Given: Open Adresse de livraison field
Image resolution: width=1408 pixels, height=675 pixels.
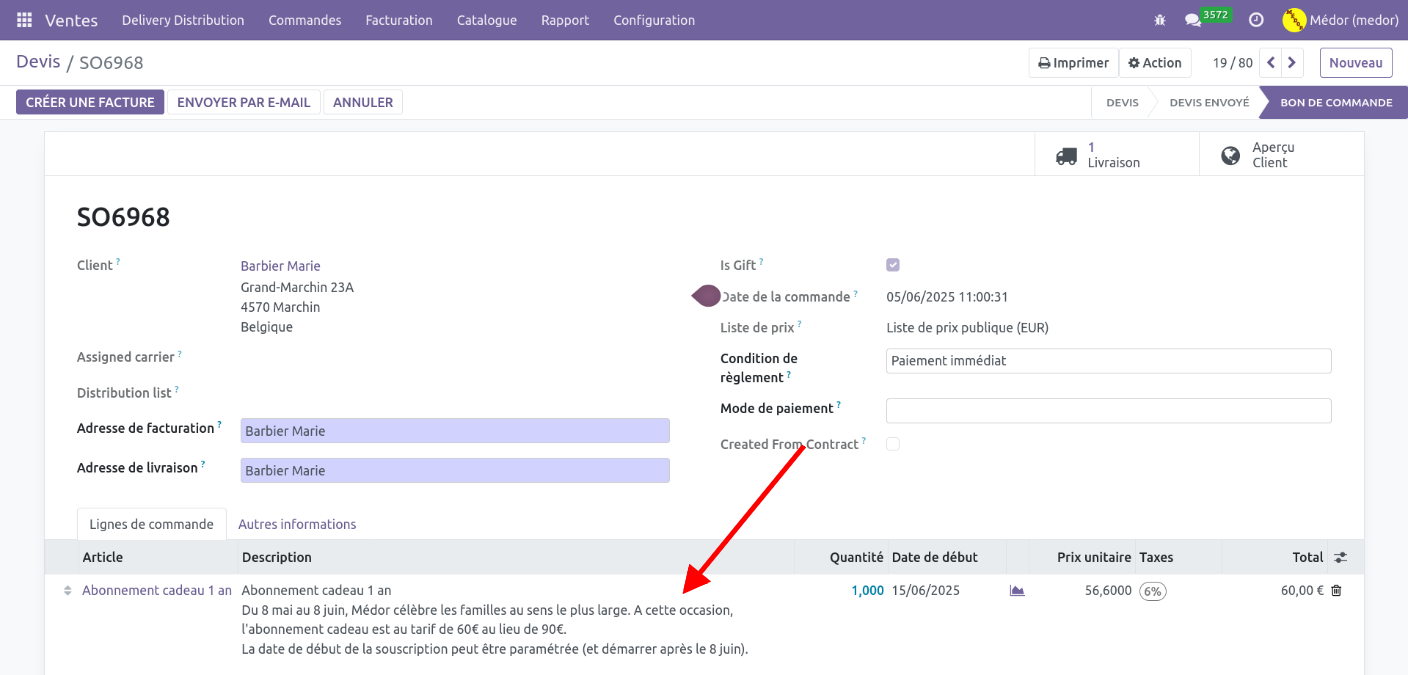Looking at the screenshot, I should tap(455, 471).
